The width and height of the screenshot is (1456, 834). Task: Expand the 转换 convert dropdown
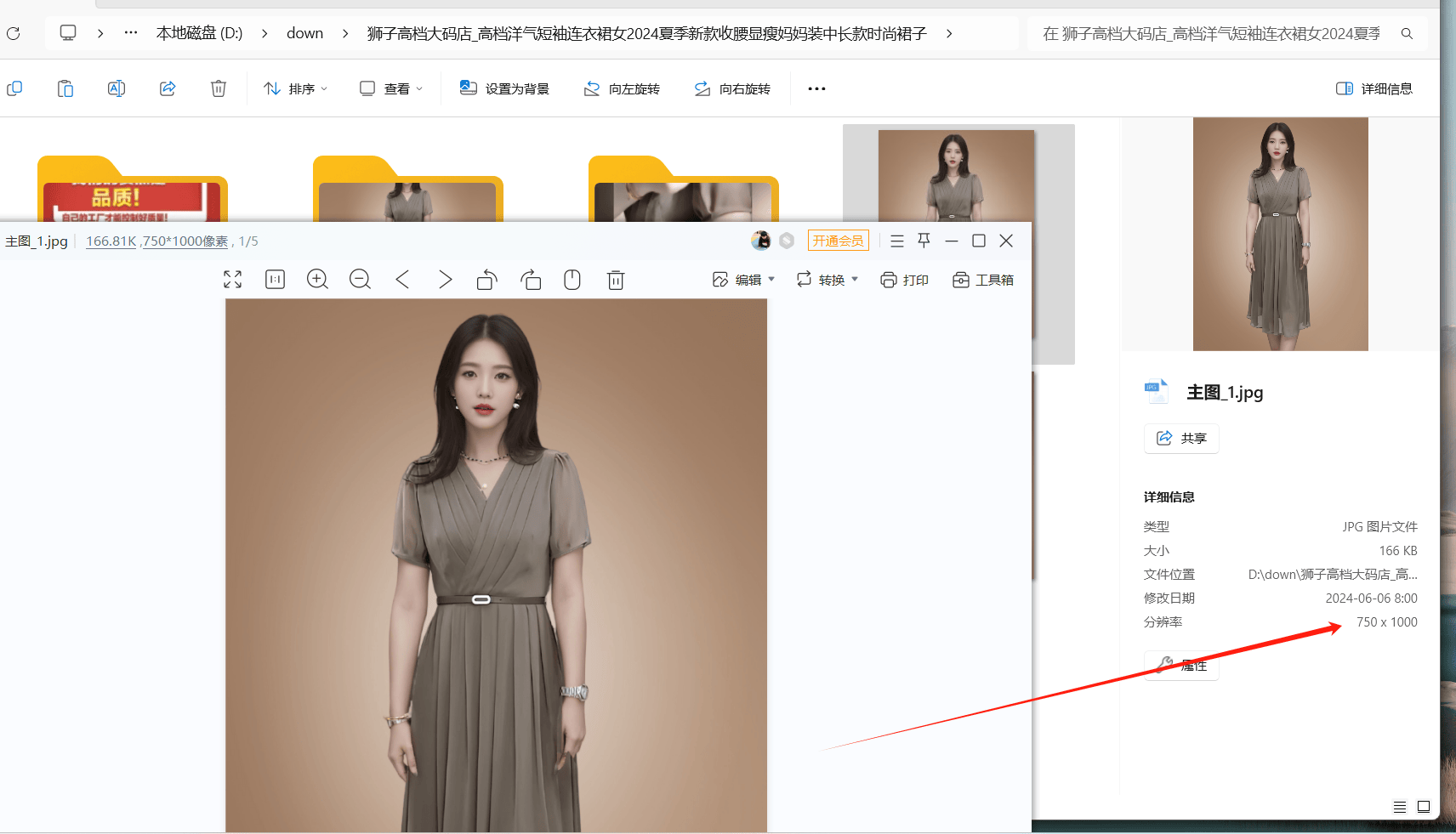[826, 279]
